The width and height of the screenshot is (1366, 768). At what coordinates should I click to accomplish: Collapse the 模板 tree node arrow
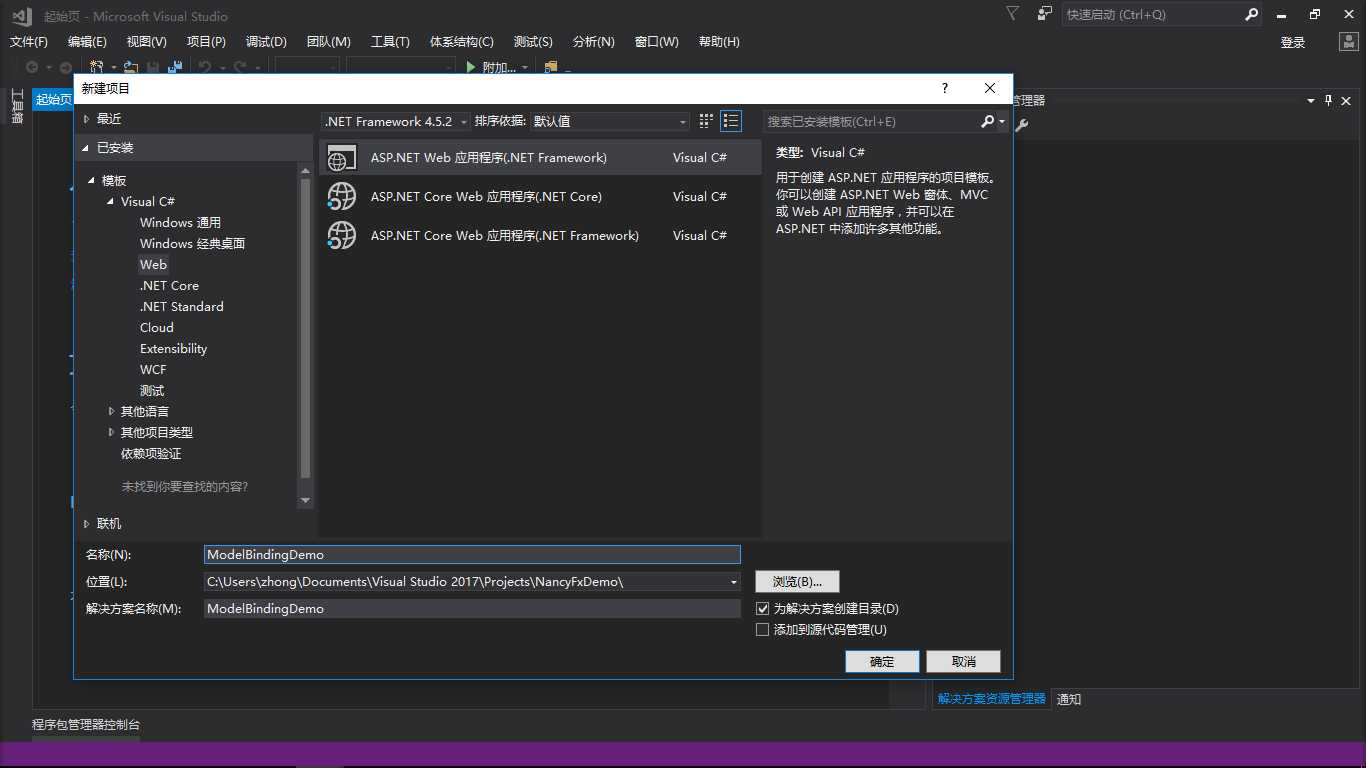pos(92,180)
